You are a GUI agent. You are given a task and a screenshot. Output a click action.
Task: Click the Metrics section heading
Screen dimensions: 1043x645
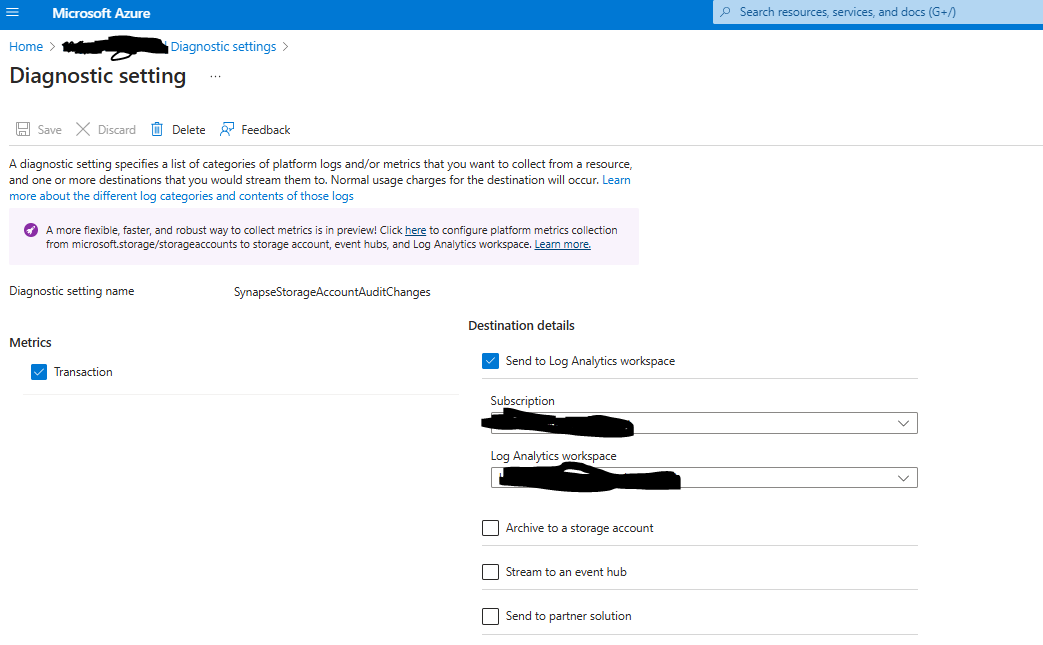(x=31, y=342)
